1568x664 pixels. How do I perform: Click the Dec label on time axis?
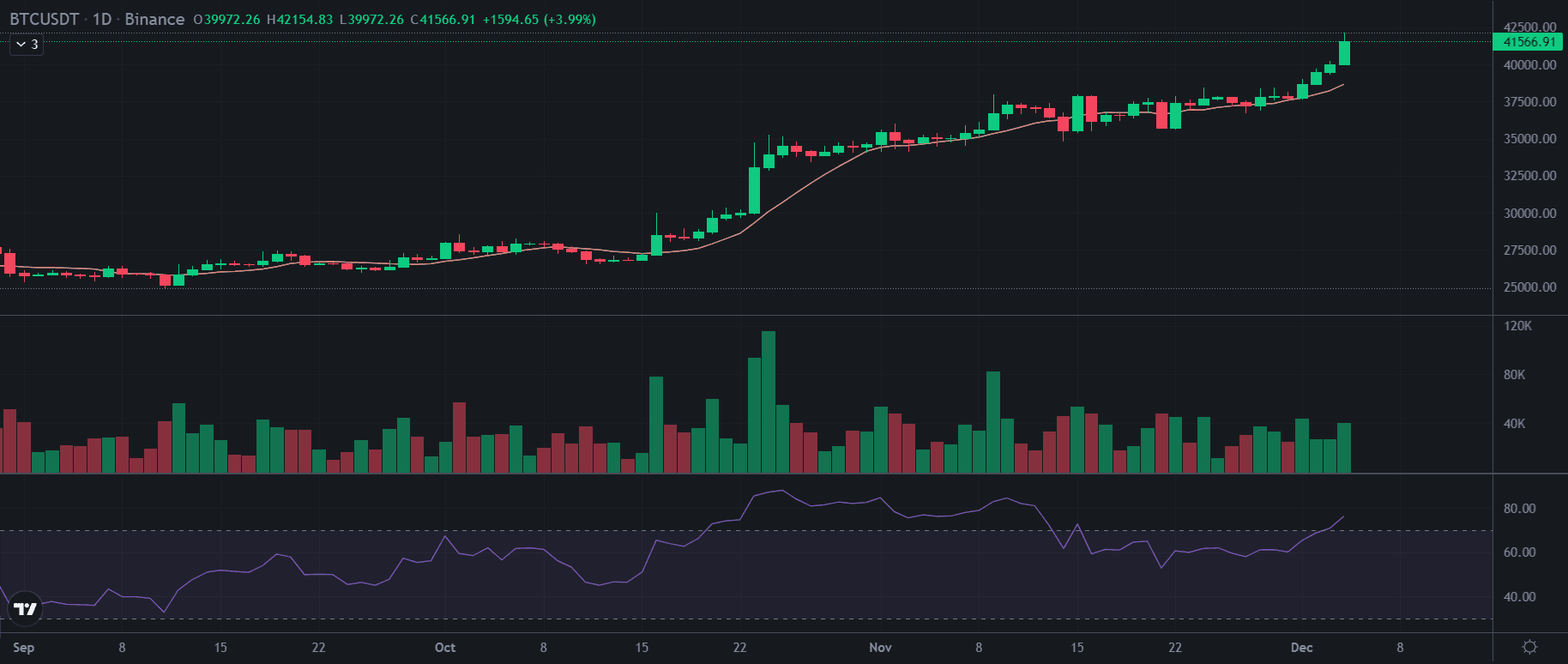(1301, 648)
